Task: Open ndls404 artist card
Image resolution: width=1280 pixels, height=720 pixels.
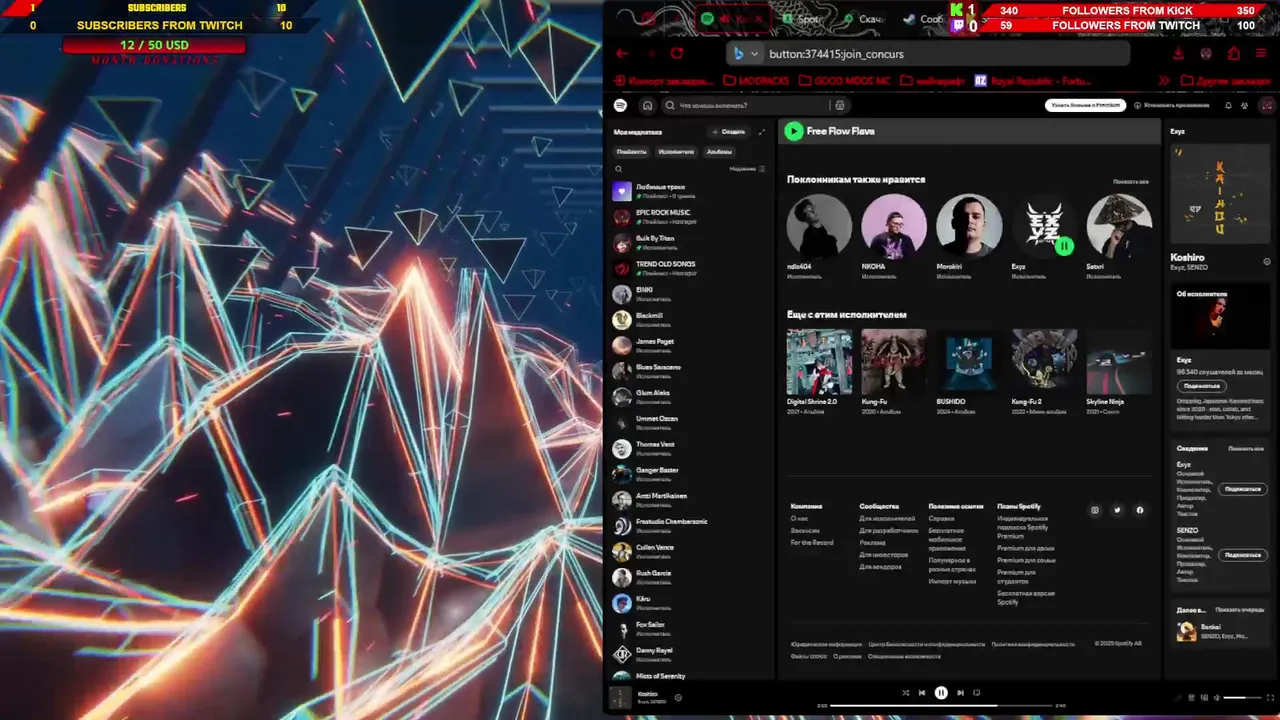Action: (x=819, y=237)
